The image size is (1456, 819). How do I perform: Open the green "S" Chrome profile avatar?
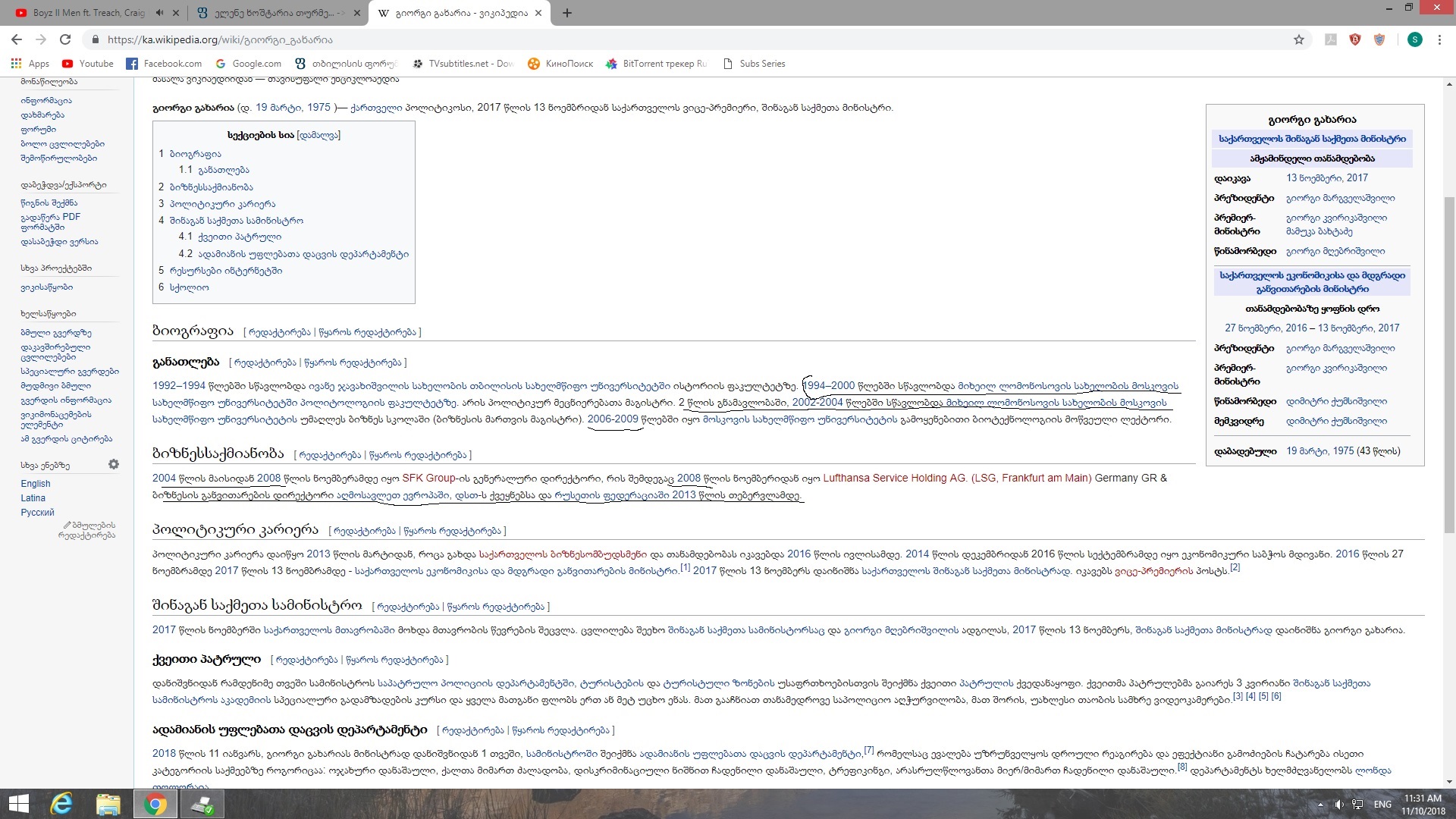(1415, 39)
